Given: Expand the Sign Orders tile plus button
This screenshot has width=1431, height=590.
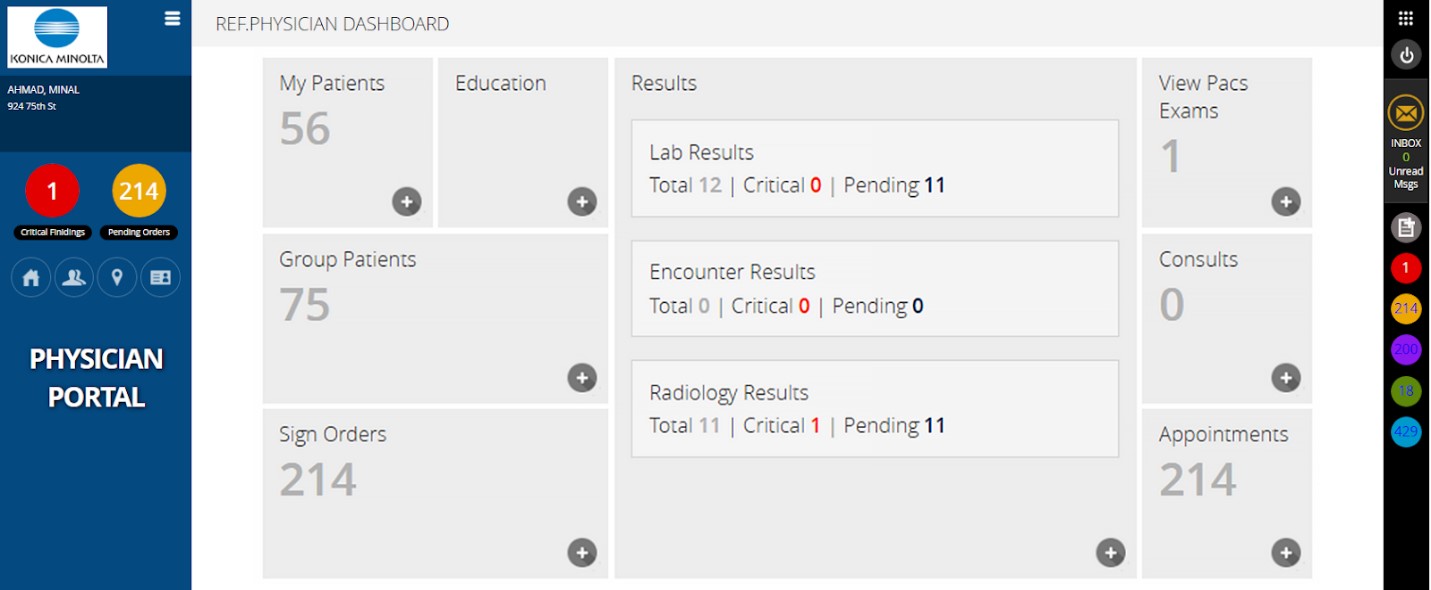Looking at the screenshot, I should pyautogui.click(x=582, y=553).
